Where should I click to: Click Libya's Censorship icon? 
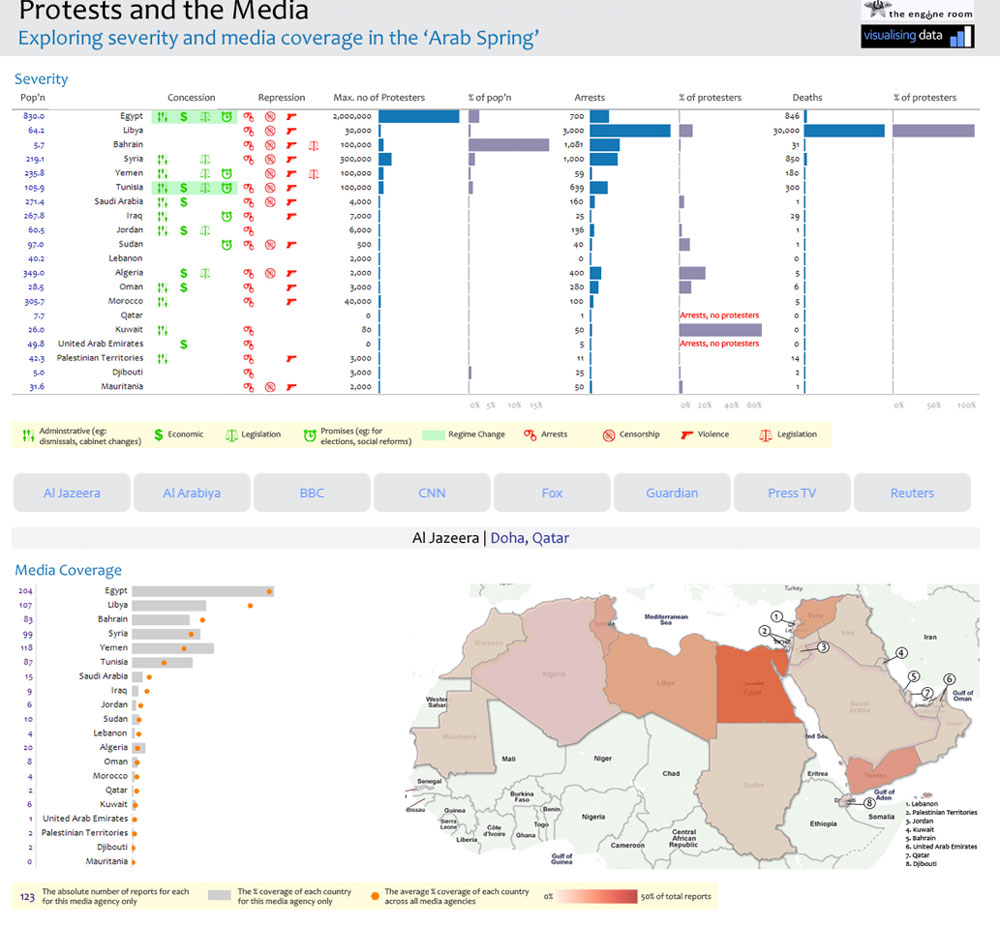(270, 131)
